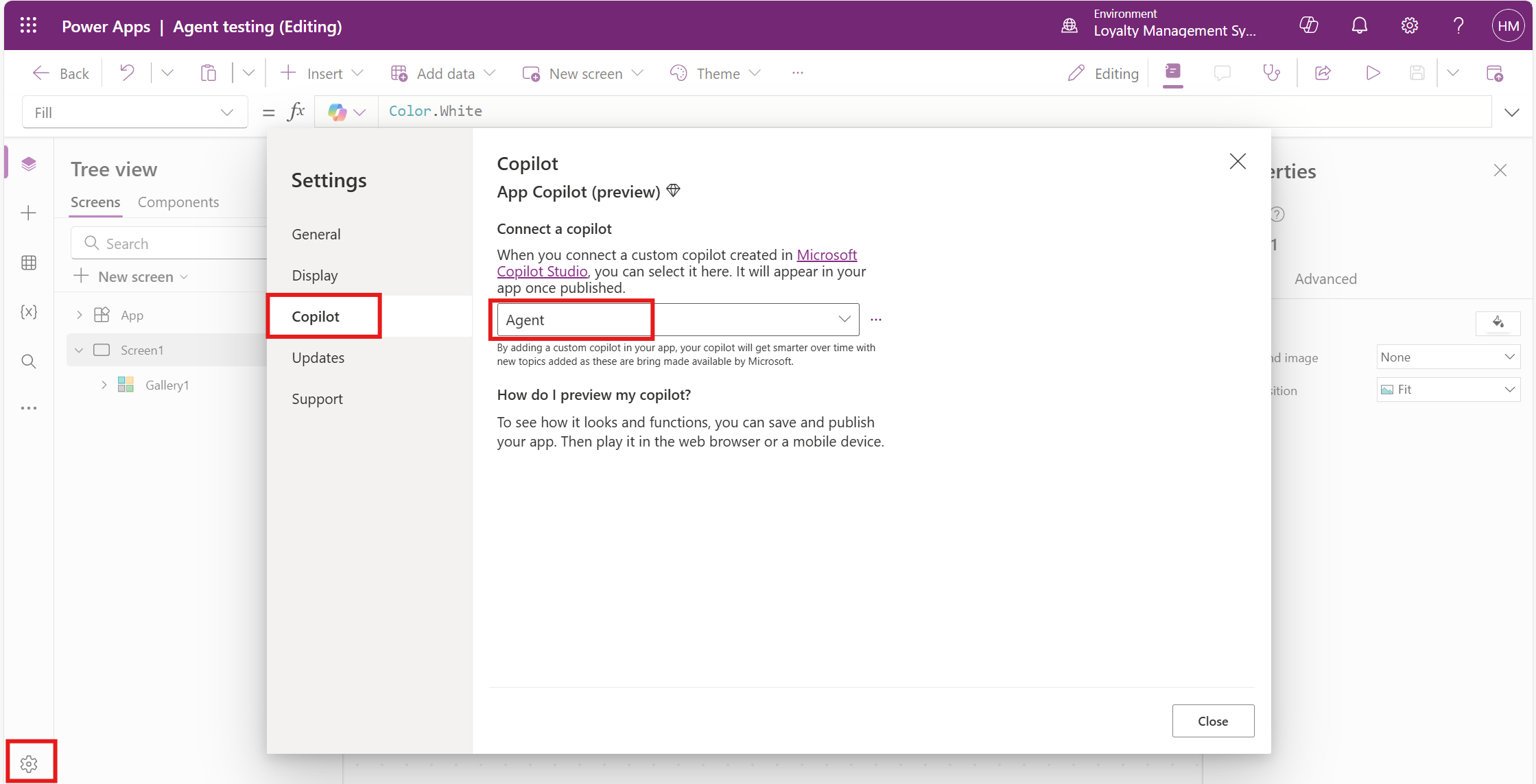Collapse the Screen1 tree node
Image resolution: width=1536 pixels, height=784 pixels.
[79, 351]
